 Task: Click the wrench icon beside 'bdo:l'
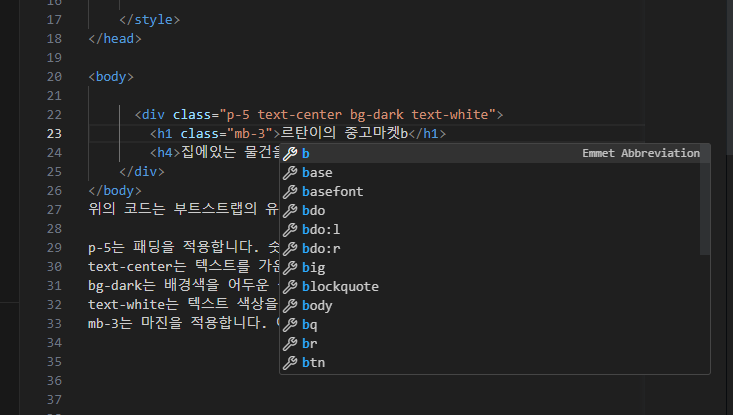pyautogui.click(x=290, y=229)
